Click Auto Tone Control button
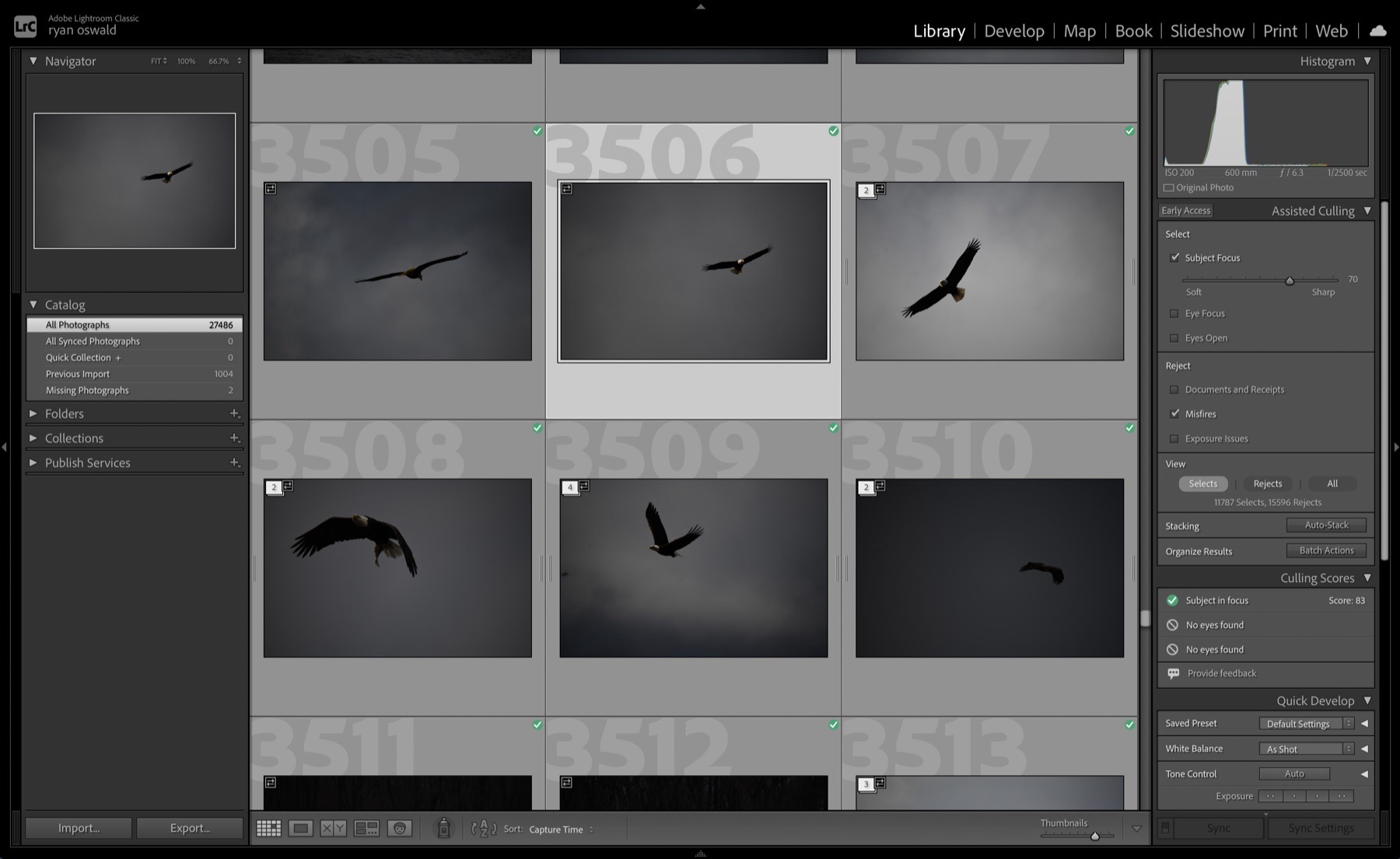1400x859 pixels. coord(1294,774)
